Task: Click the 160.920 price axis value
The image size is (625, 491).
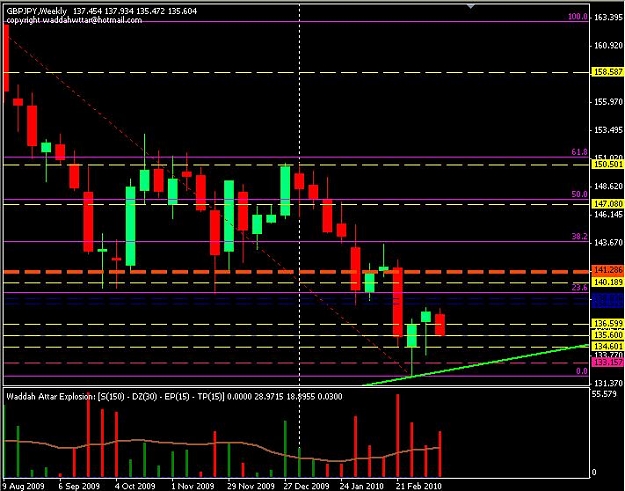Action: [608, 45]
